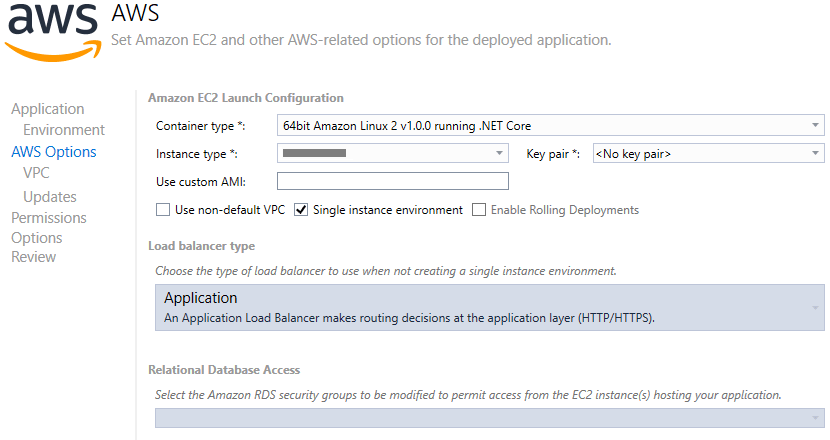Click the AWS logo icon
This screenshot has height=440, width=830.
pos(52,30)
